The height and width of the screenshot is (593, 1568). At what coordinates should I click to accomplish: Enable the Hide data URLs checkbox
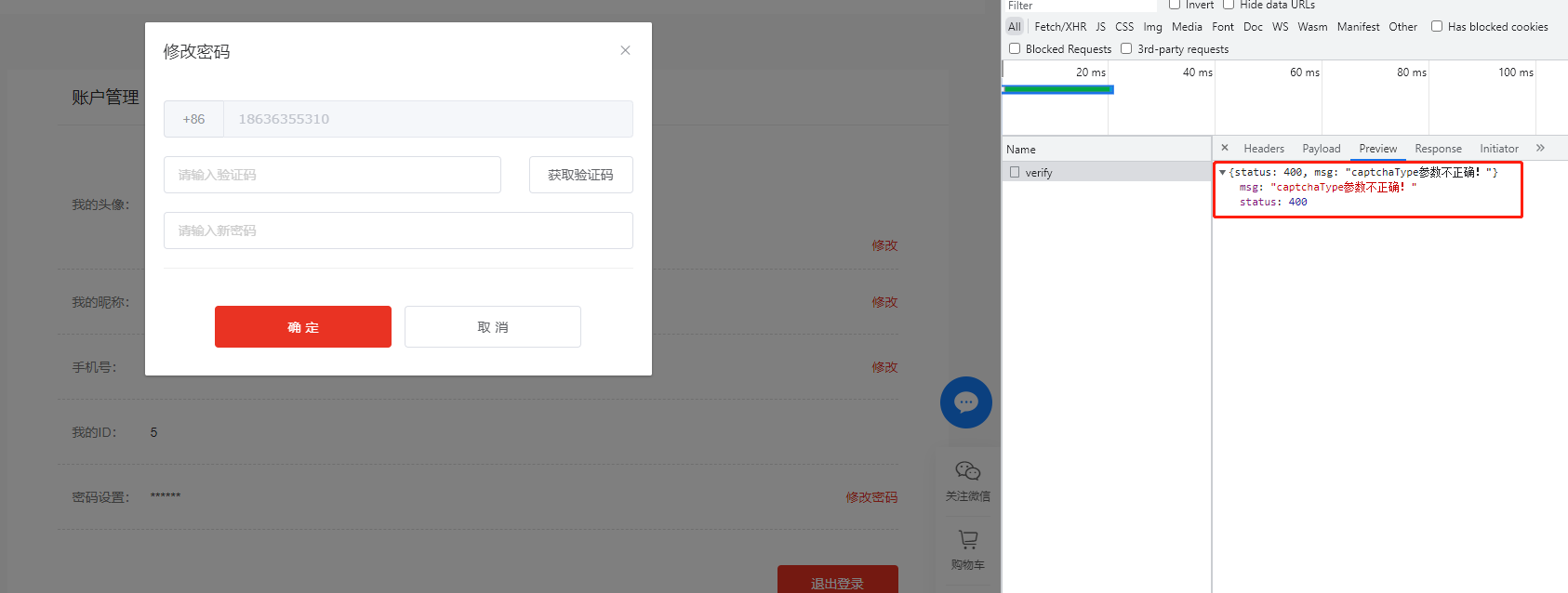1229,5
